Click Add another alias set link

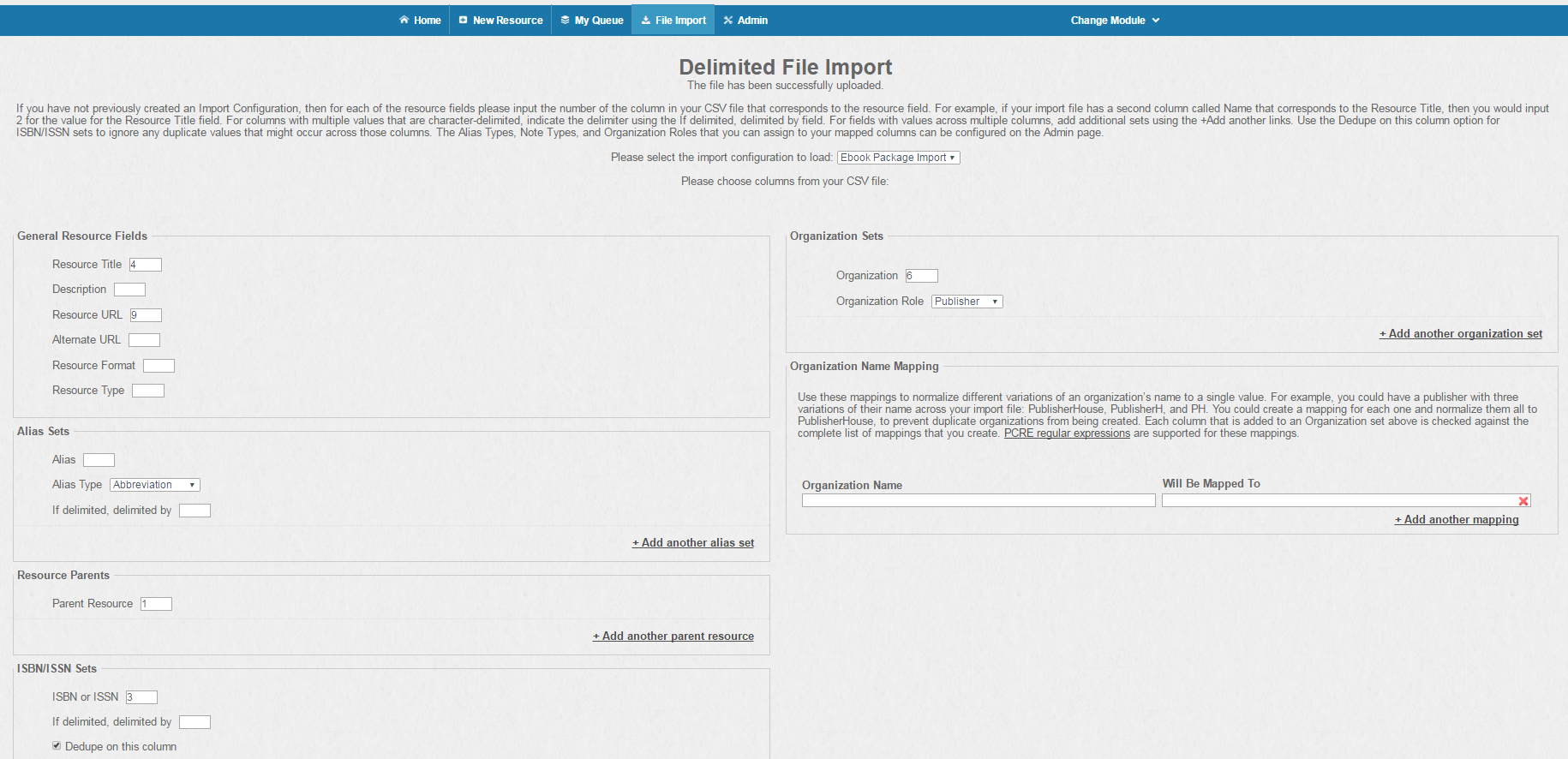point(693,543)
